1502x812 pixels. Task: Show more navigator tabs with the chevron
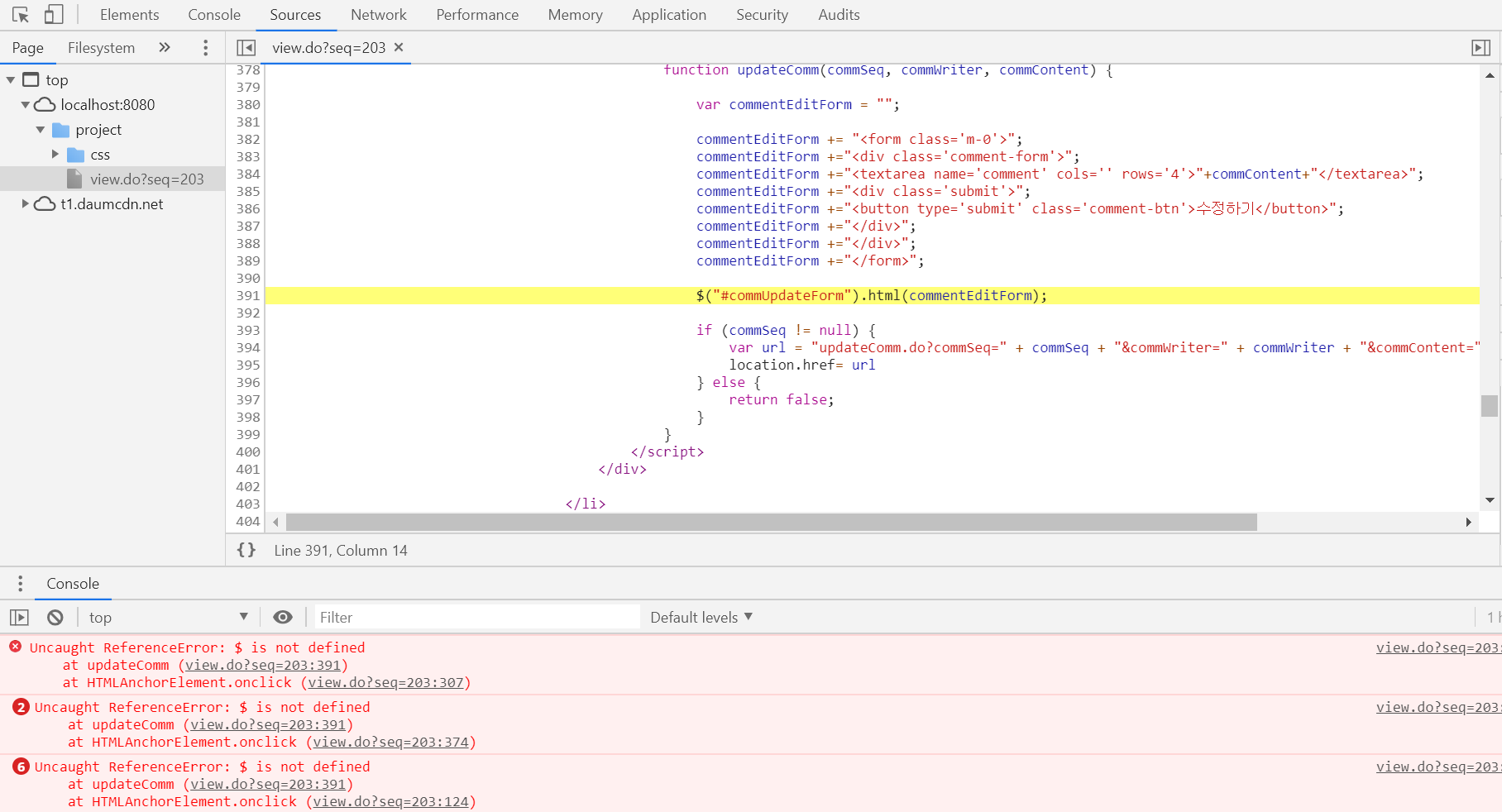click(165, 48)
